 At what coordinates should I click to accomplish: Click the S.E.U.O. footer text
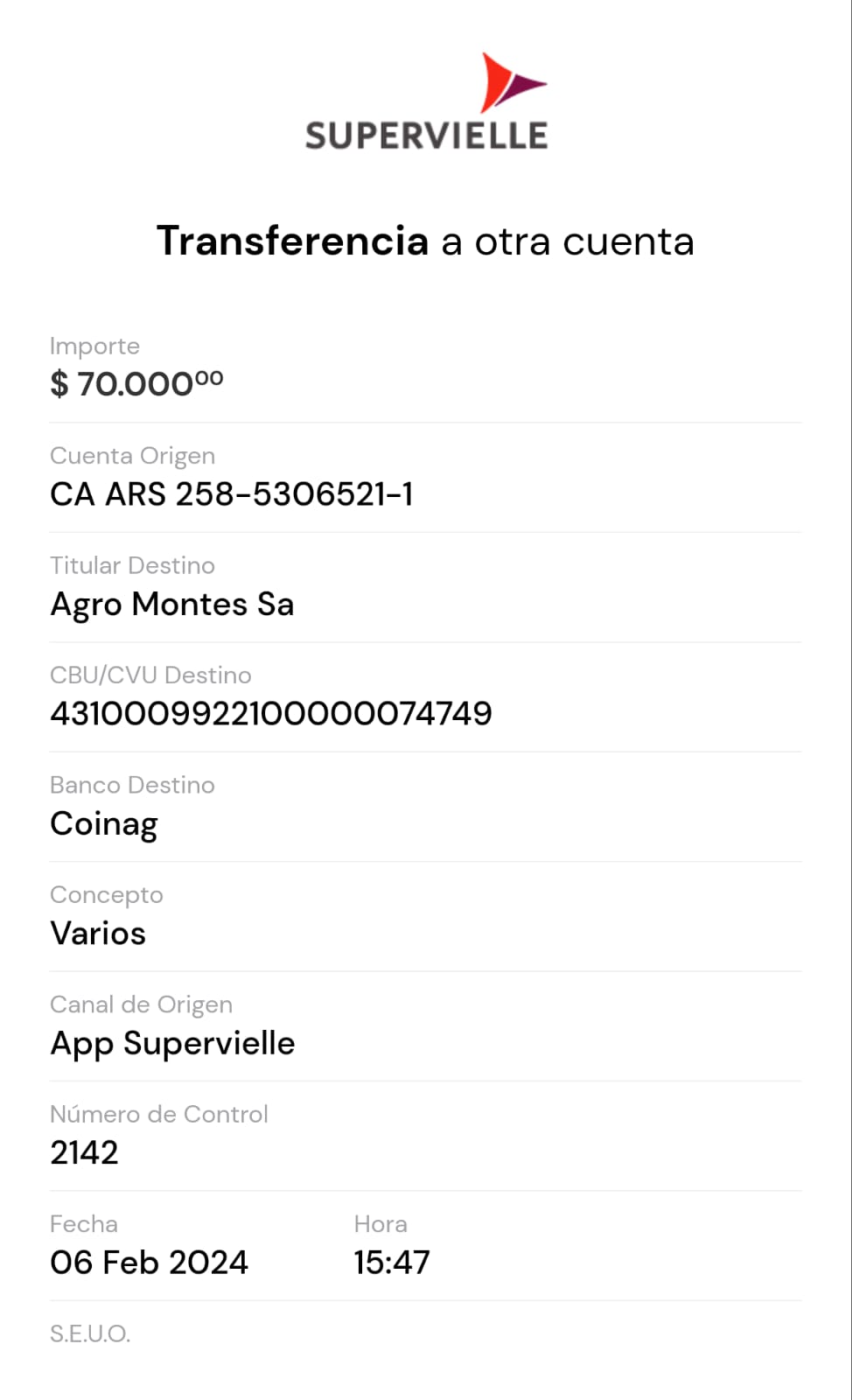point(90,1333)
